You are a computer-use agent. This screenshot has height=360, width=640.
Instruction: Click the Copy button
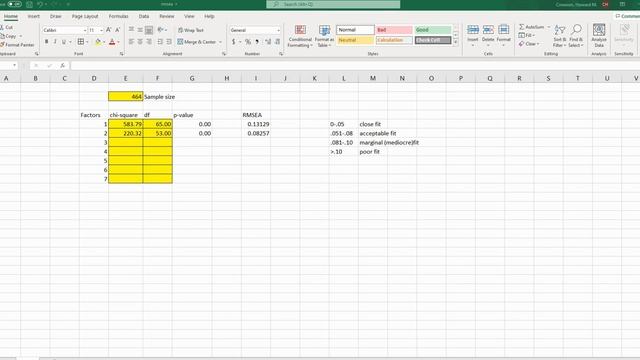(8, 36)
